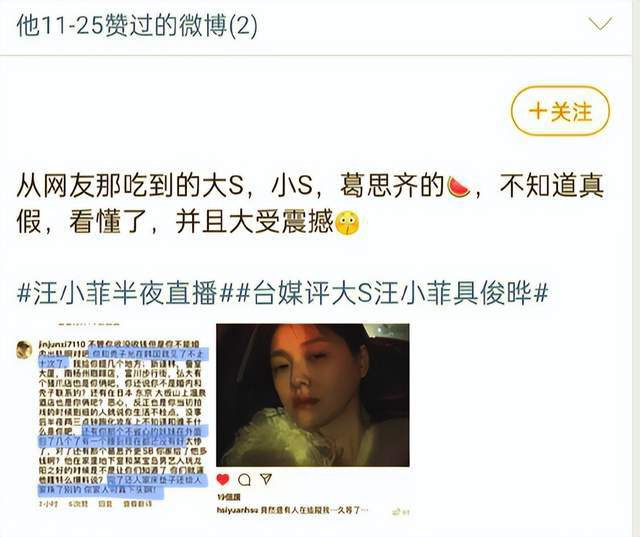Expand the 他11-25赞过的微博 chevron arrow
Viewport: 640px width, 537px height.
pos(600,24)
